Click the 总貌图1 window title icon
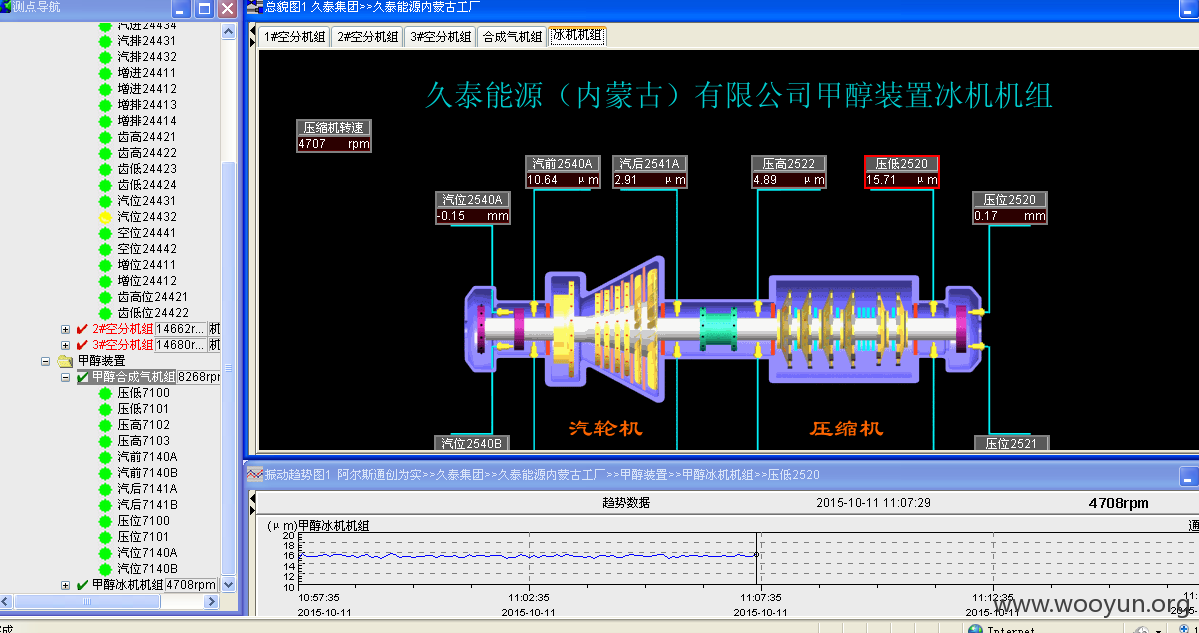1199x633 pixels. [x=255, y=8]
